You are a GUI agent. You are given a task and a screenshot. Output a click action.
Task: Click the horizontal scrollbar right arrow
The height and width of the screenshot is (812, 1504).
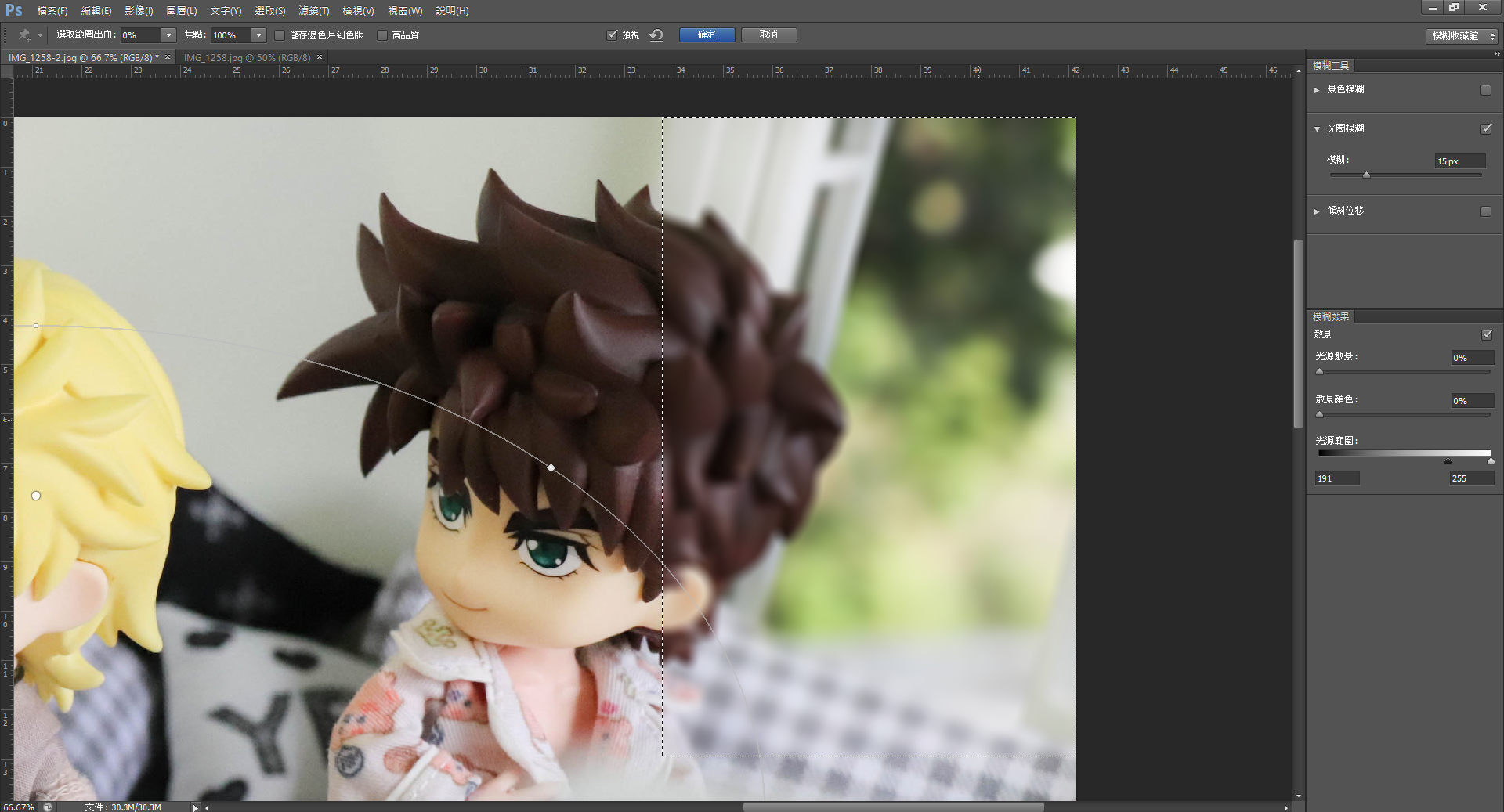1286,807
